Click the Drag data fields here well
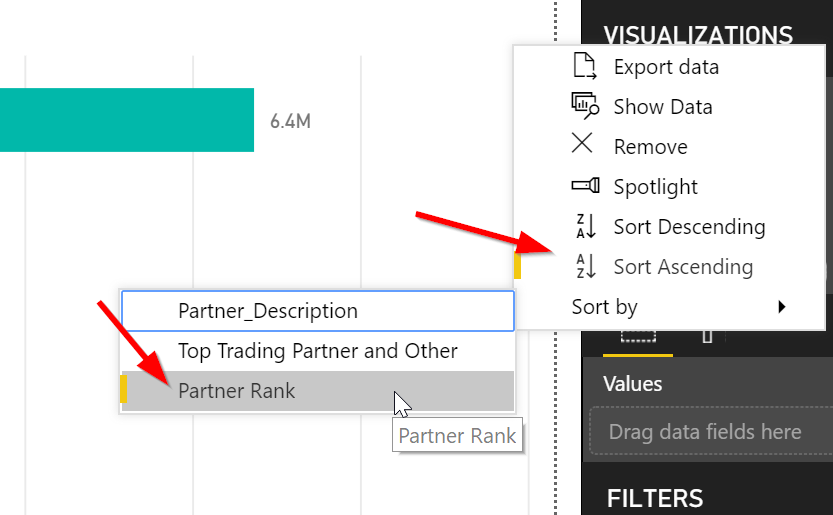This screenshot has height=515, width=833. pos(705,432)
